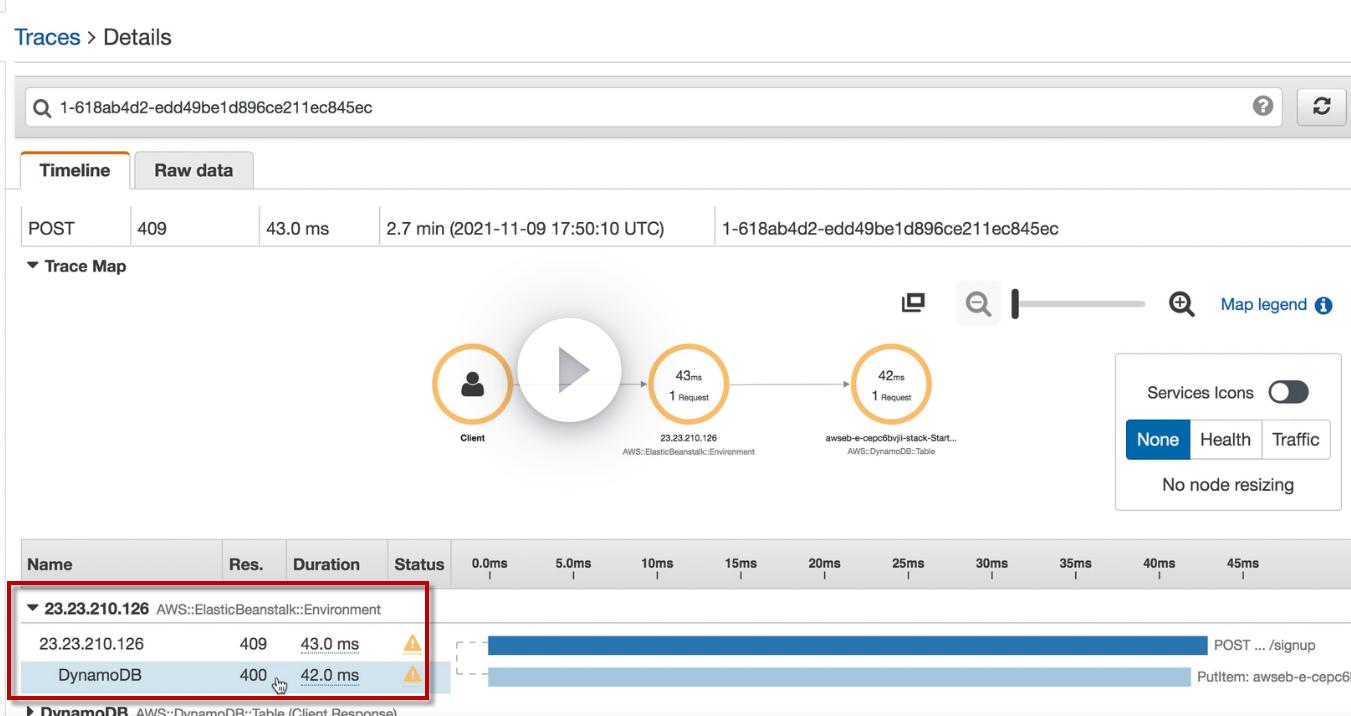1351x716 pixels.
Task: Select None node resizing option
Action: (x=1158, y=439)
